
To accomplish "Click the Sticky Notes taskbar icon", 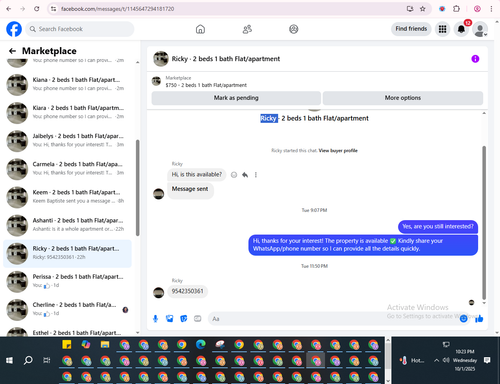I will pos(67,345).
